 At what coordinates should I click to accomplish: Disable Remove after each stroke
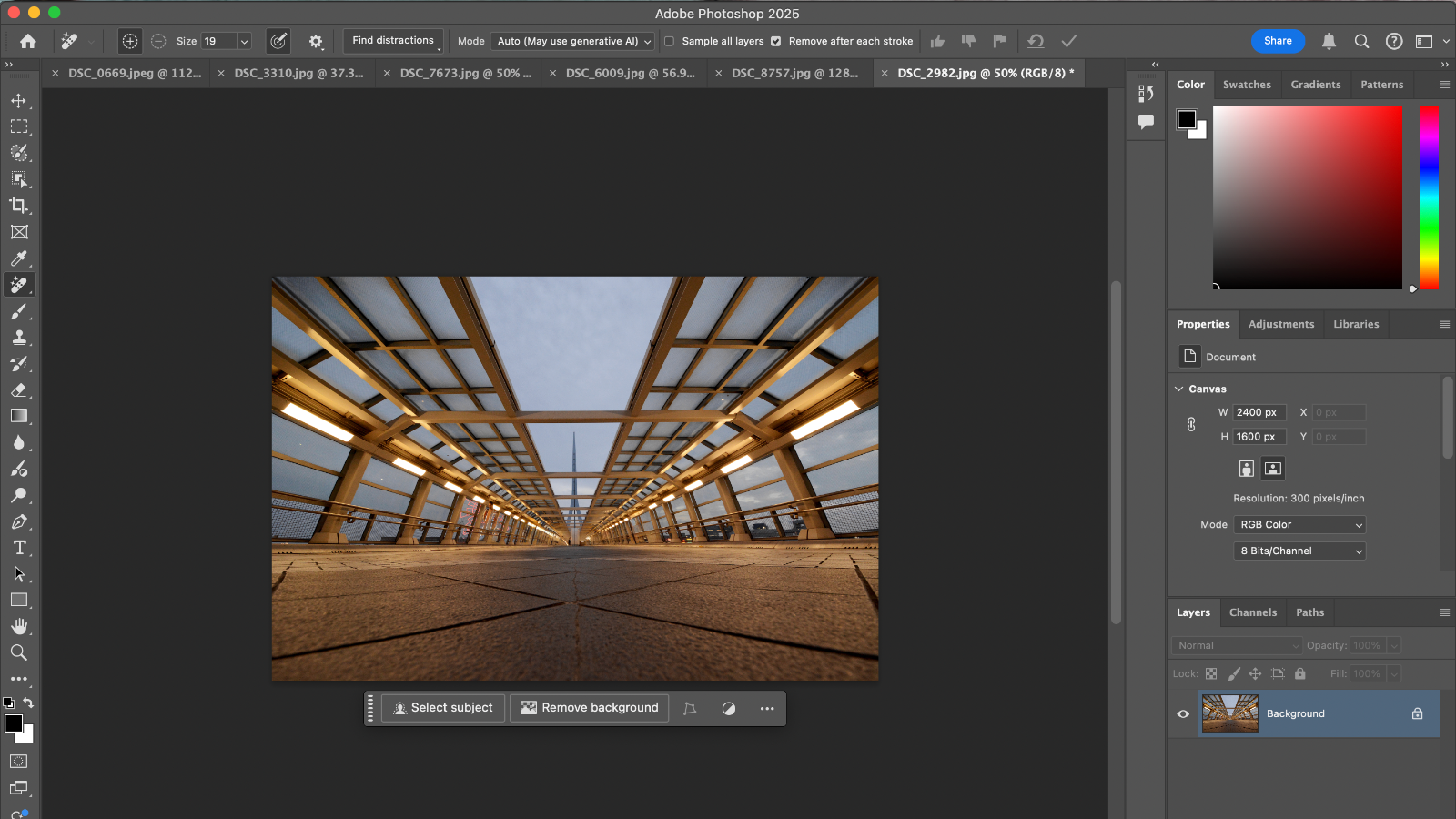(776, 41)
